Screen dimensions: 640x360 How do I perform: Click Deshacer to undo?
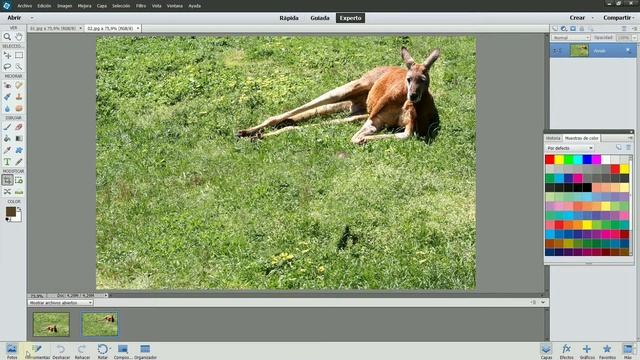(61, 351)
